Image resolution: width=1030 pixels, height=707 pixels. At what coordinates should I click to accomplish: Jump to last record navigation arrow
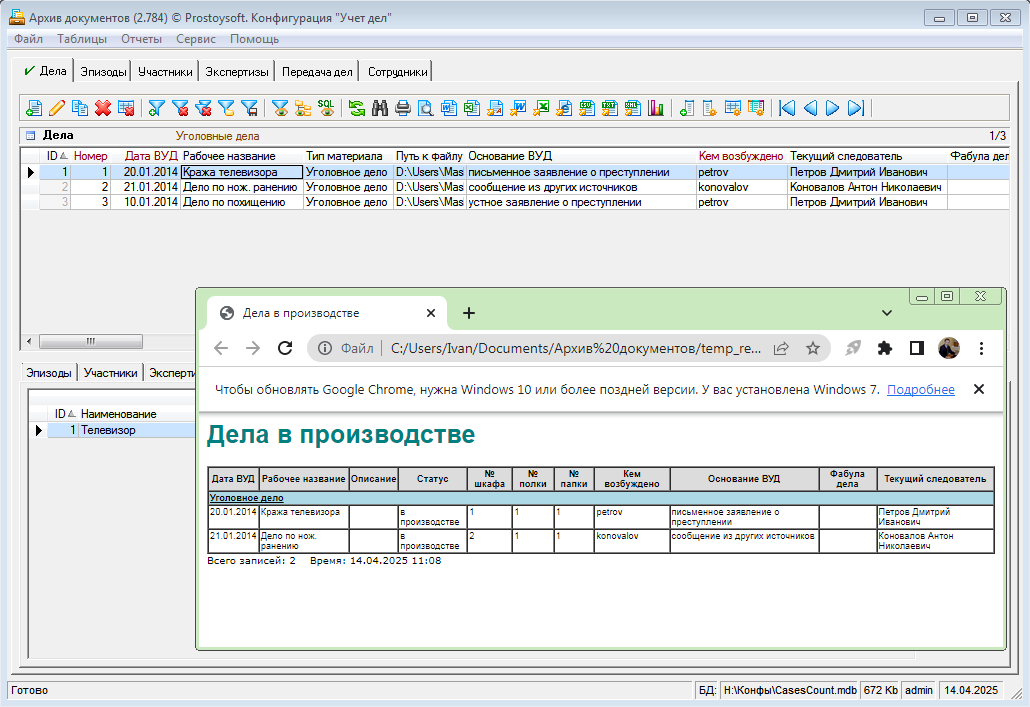point(856,108)
